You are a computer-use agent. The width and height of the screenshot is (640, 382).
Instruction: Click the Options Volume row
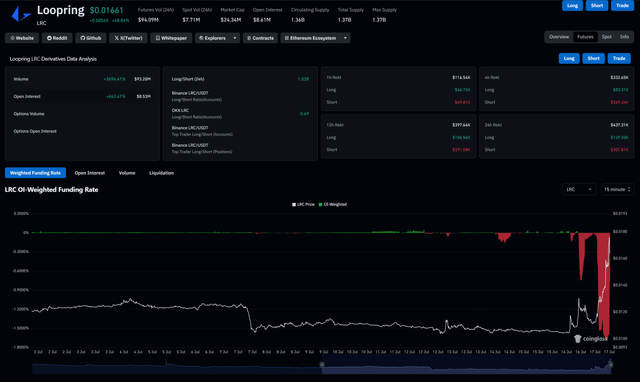click(x=82, y=114)
